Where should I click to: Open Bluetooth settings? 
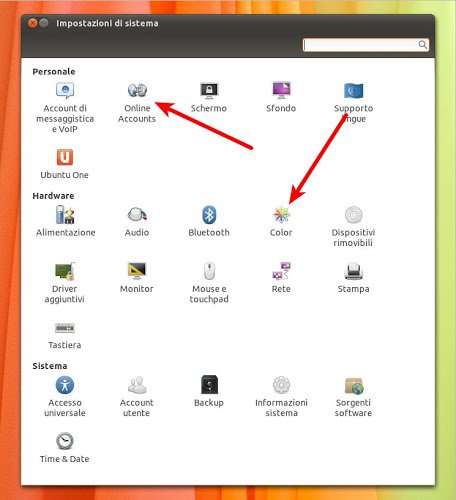[209, 222]
